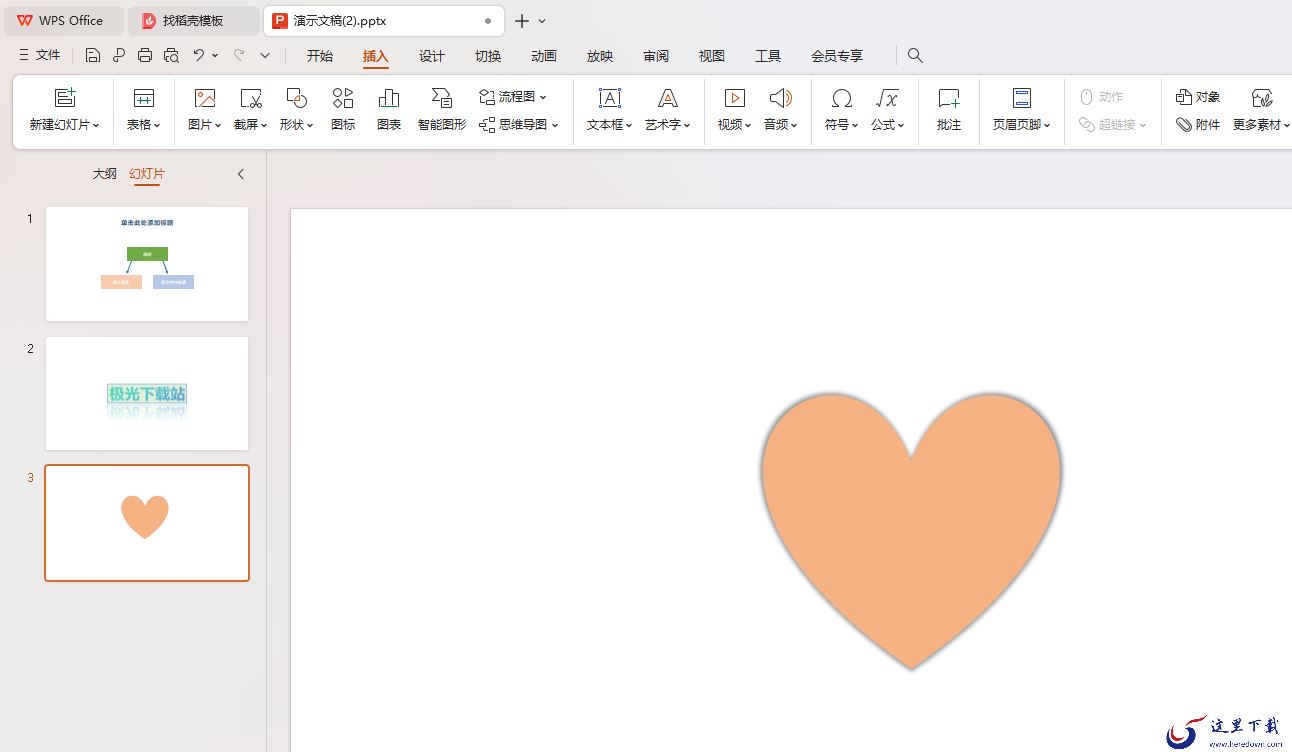Select slide 3 thumbnail with heart

147,523
